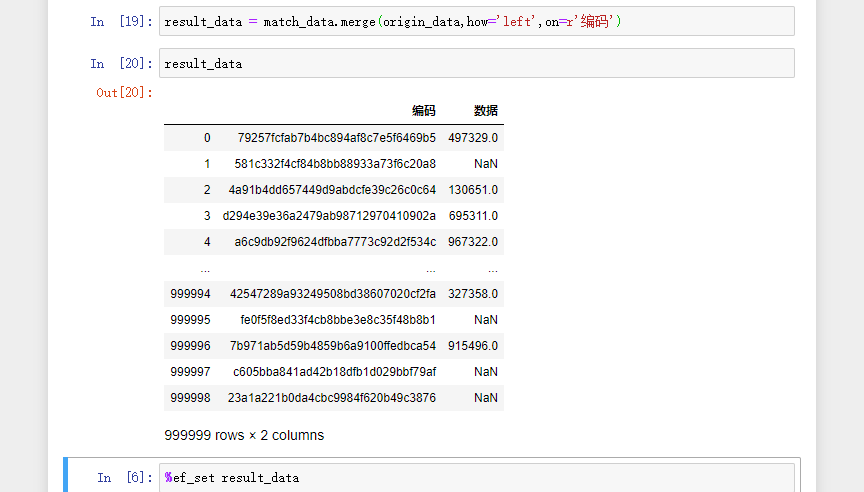Select cell fe0f5f8ed33f4cb8bbe3e8c35f48b8b1
This screenshot has width=864, height=492.
[338, 320]
